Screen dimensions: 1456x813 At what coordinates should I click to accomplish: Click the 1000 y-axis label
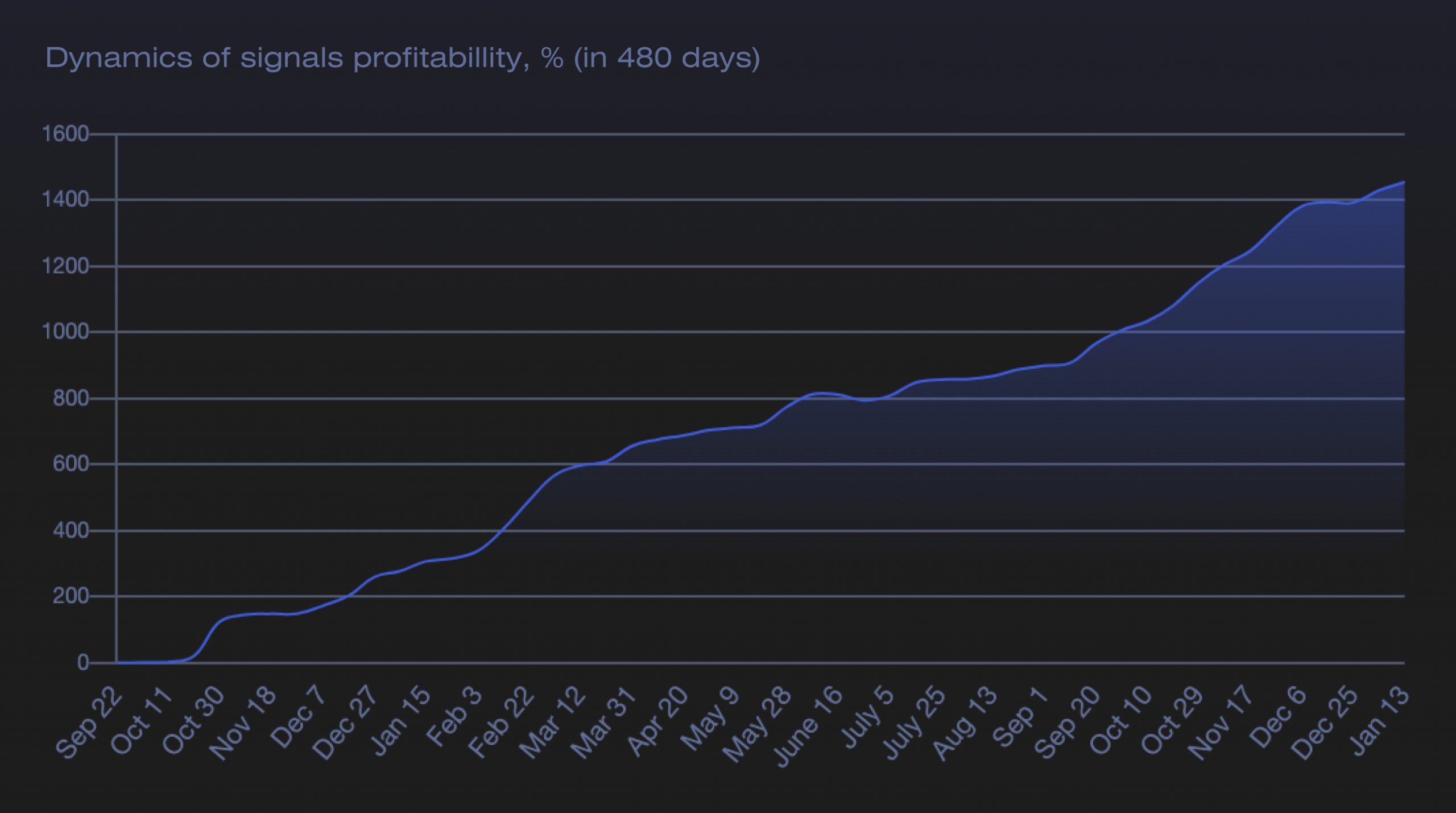coord(65,332)
